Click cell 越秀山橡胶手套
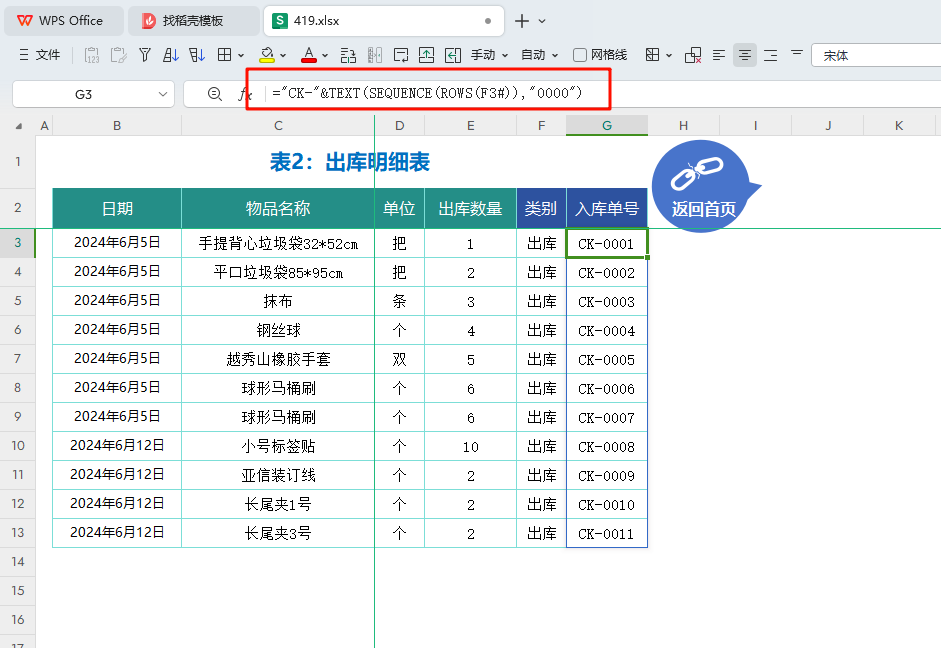 [278, 359]
